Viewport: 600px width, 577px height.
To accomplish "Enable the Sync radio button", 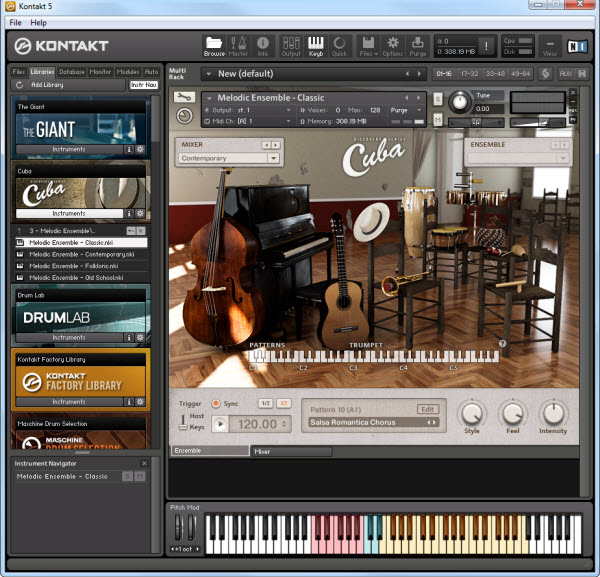I will (x=216, y=403).
